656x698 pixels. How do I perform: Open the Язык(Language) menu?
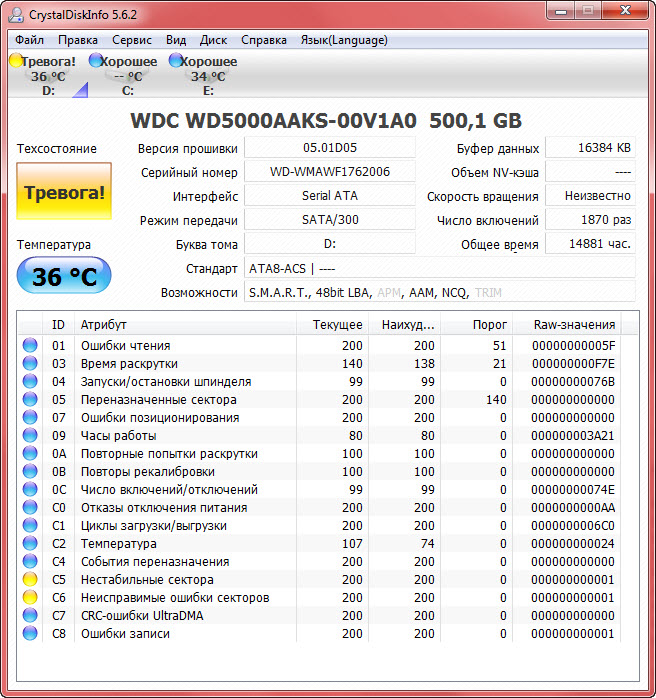point(344,40)
